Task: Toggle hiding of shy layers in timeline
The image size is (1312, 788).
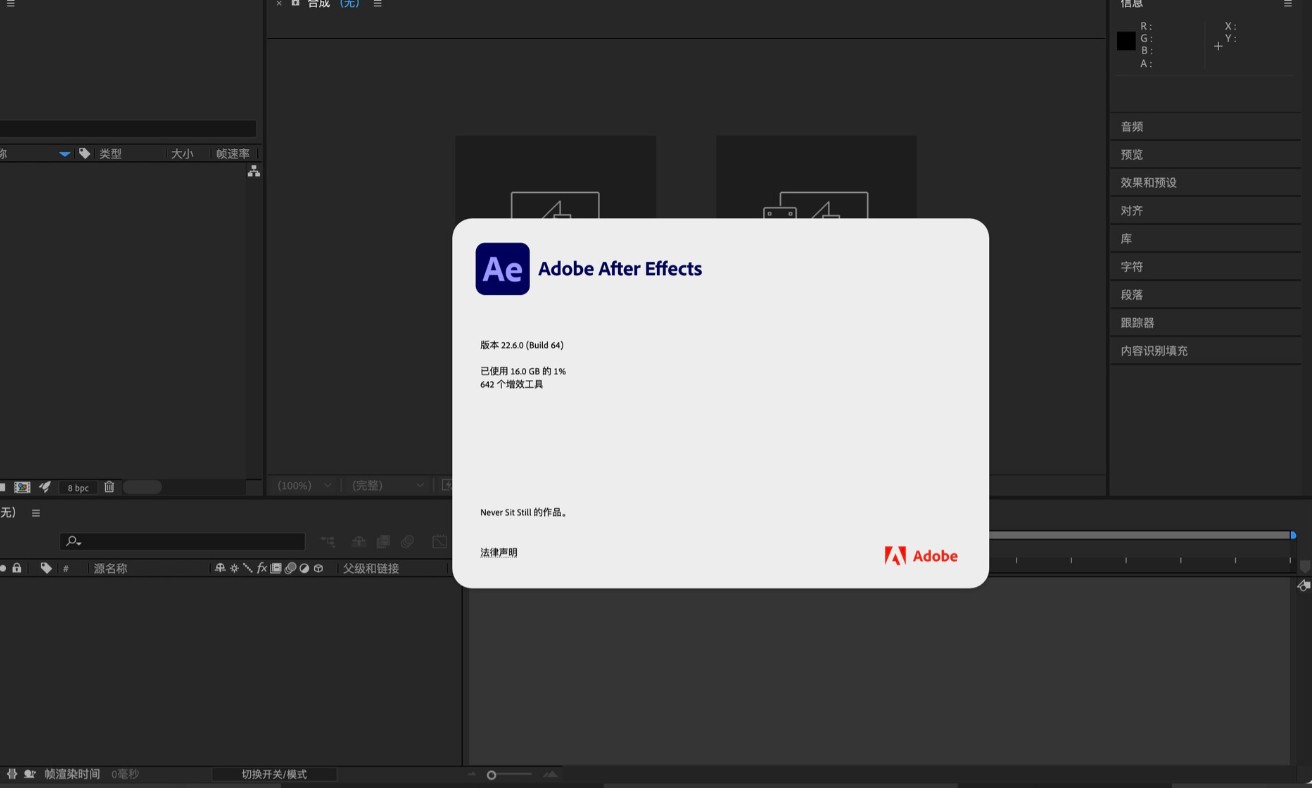Action: coord(357,541)
